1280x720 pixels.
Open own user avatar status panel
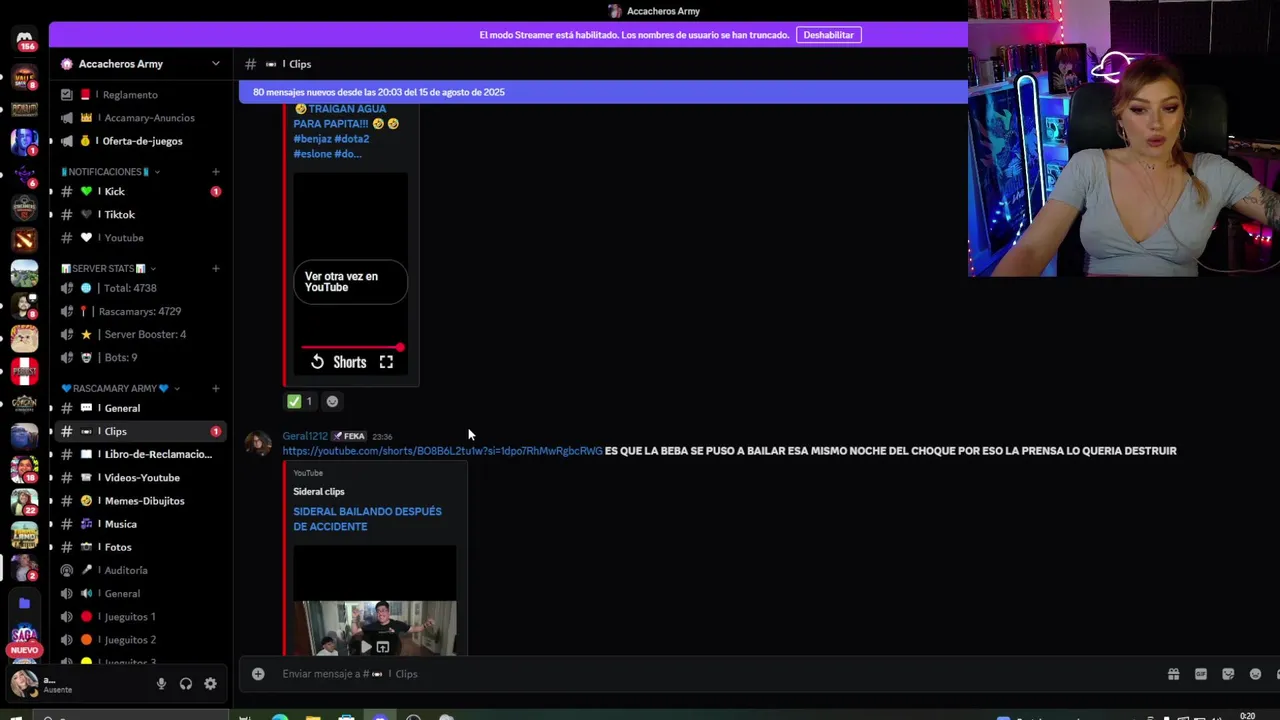(x=24, y=683)
